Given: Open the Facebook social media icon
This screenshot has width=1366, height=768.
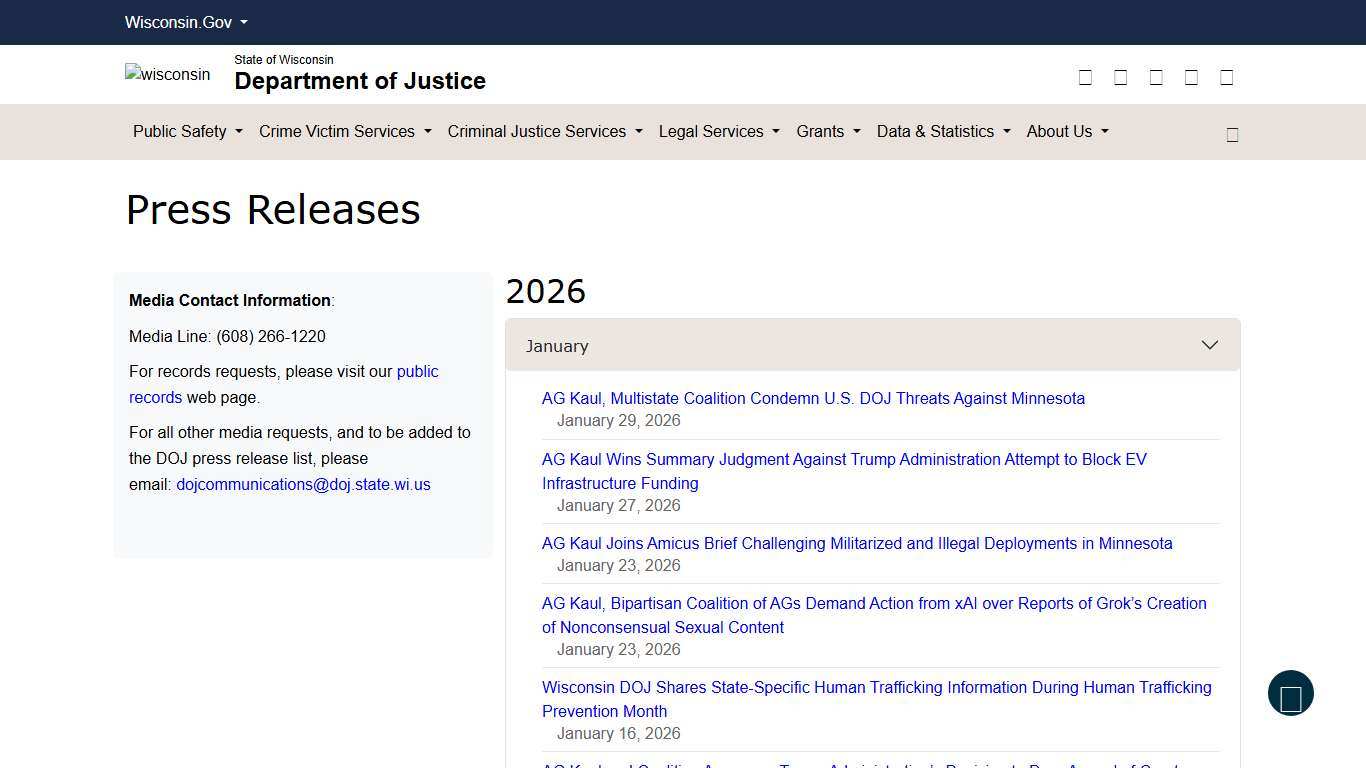Looking at the screenshot, I should 1085,77.
